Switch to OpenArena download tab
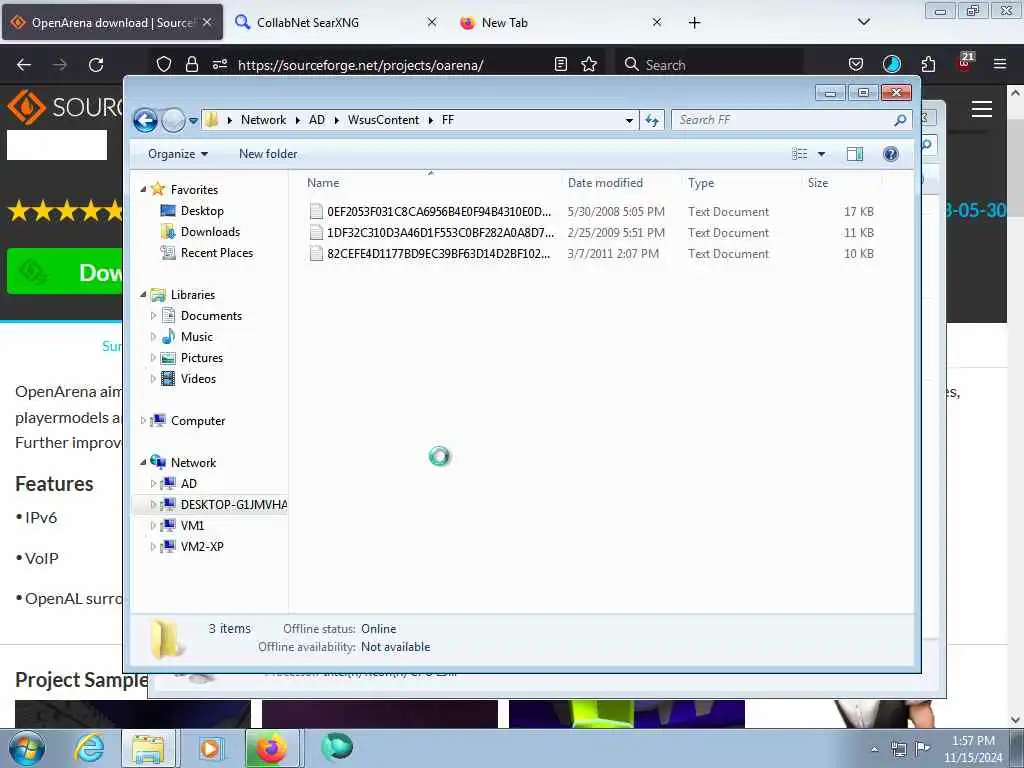This screenshot has width=1024, height=768. 112,22
